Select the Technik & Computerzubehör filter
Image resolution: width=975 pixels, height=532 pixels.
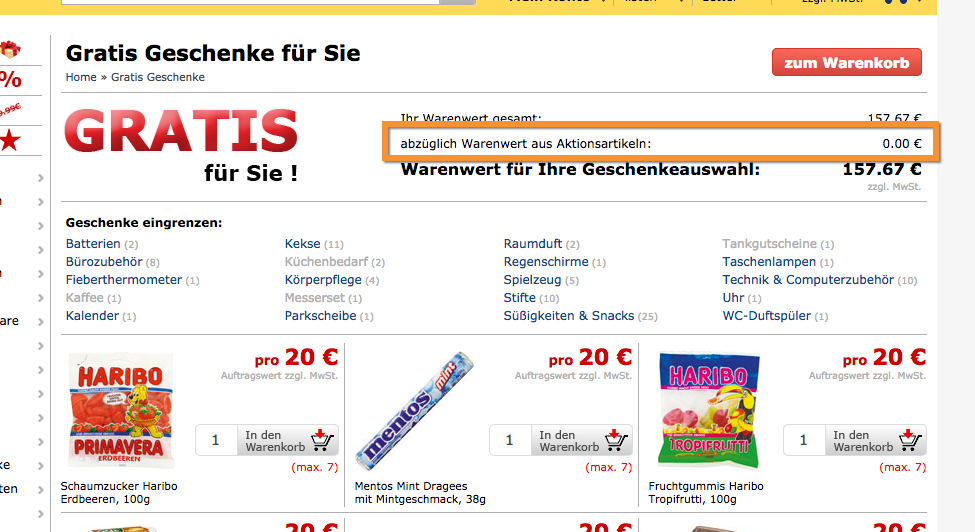tap(808, 280)
